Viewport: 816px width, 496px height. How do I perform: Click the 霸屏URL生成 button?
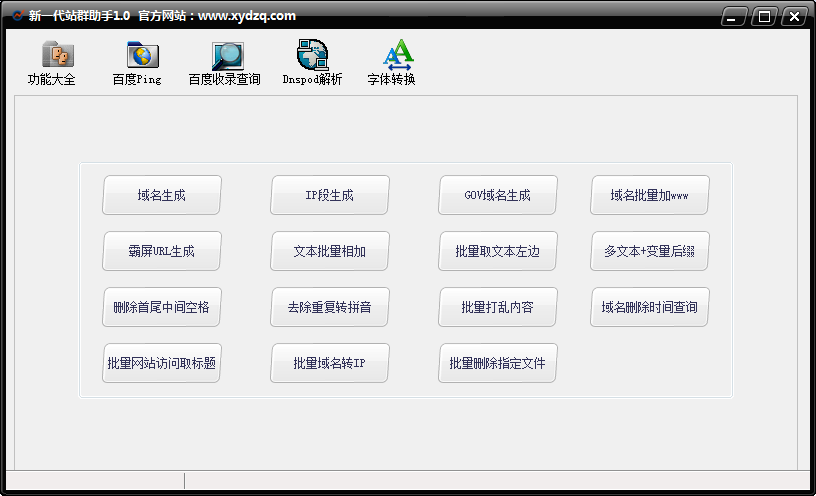[x=162, y=251]
